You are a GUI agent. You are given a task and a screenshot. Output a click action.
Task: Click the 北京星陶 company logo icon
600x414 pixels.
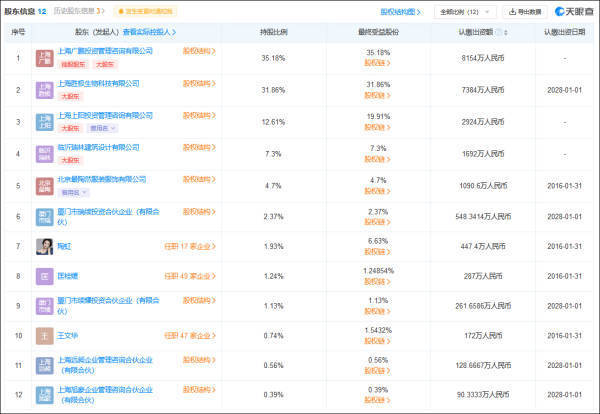click(46, 185)
